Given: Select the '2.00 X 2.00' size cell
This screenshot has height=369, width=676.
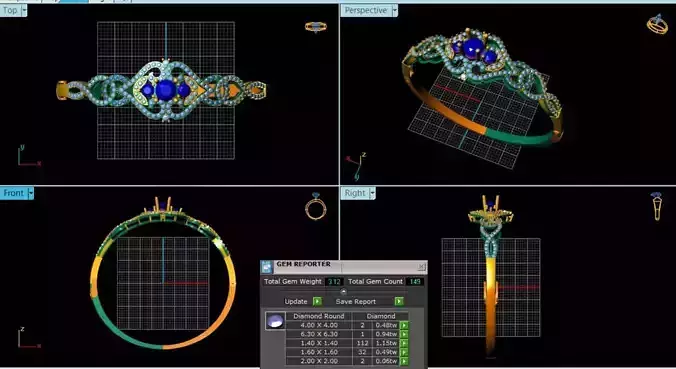Looking at the screenshot, I should pos(319,361).
